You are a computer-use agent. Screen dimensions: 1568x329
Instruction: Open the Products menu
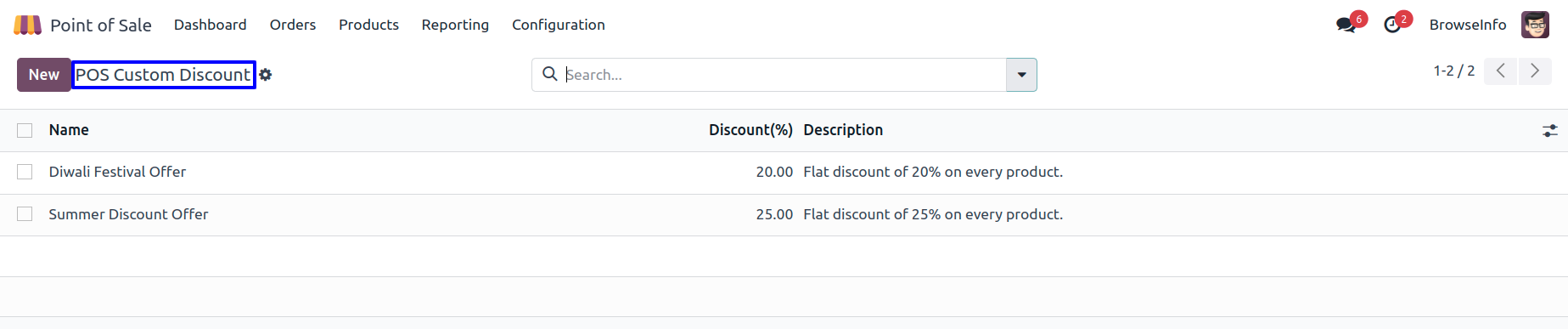coord(368,25)
